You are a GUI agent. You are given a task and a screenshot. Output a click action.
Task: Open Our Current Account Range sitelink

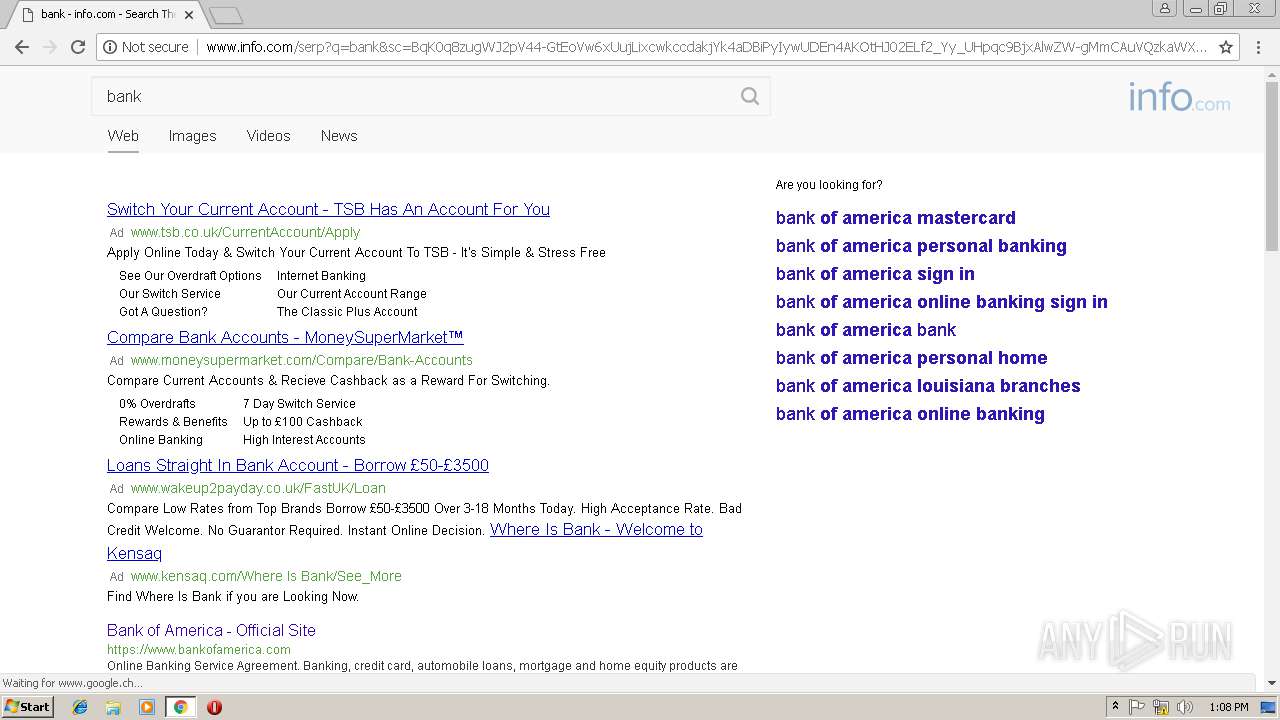352,294
